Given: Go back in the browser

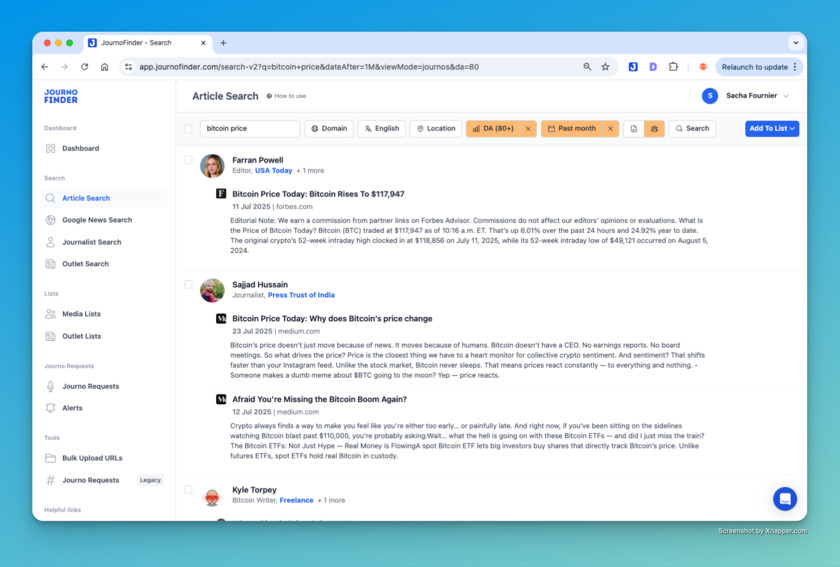Looking at the screenshot, I should (x=45, y=67).
